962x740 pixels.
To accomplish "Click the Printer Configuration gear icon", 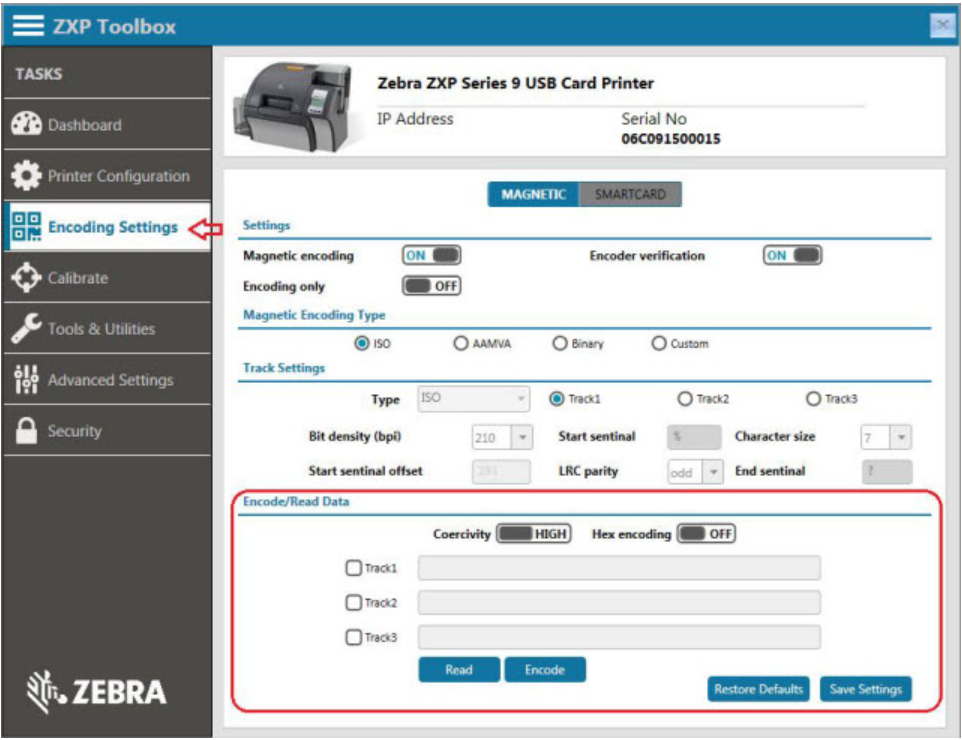I will [x=25, y=177].
